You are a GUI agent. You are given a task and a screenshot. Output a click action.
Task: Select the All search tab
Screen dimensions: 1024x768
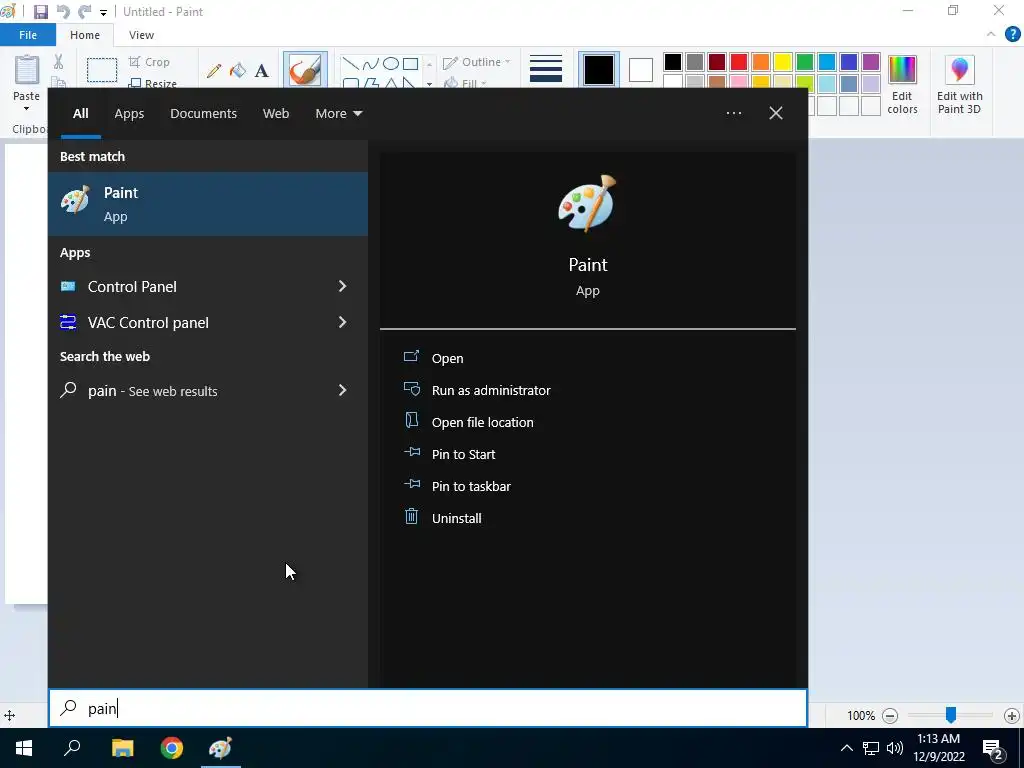click(80, 114)
